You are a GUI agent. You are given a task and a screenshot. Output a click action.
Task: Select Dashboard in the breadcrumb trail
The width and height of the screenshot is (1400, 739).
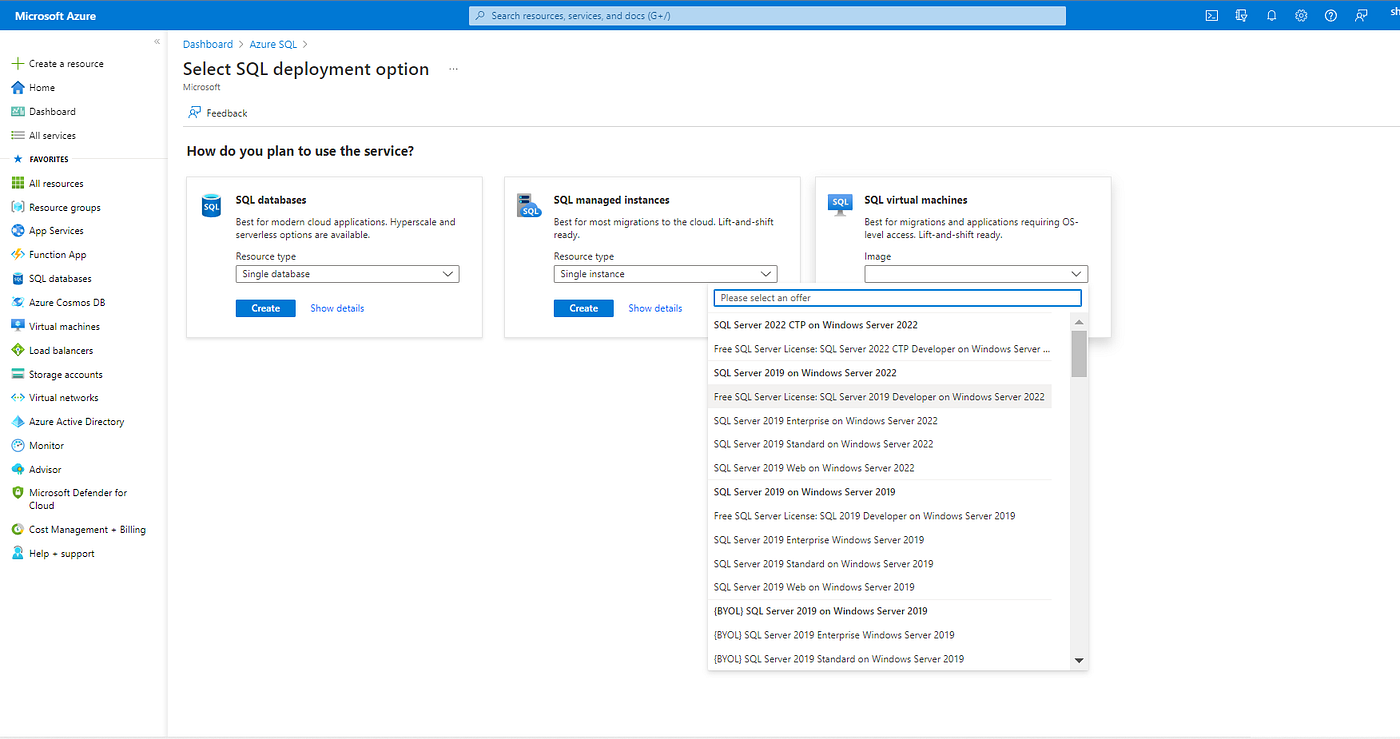tap(208, 44)
